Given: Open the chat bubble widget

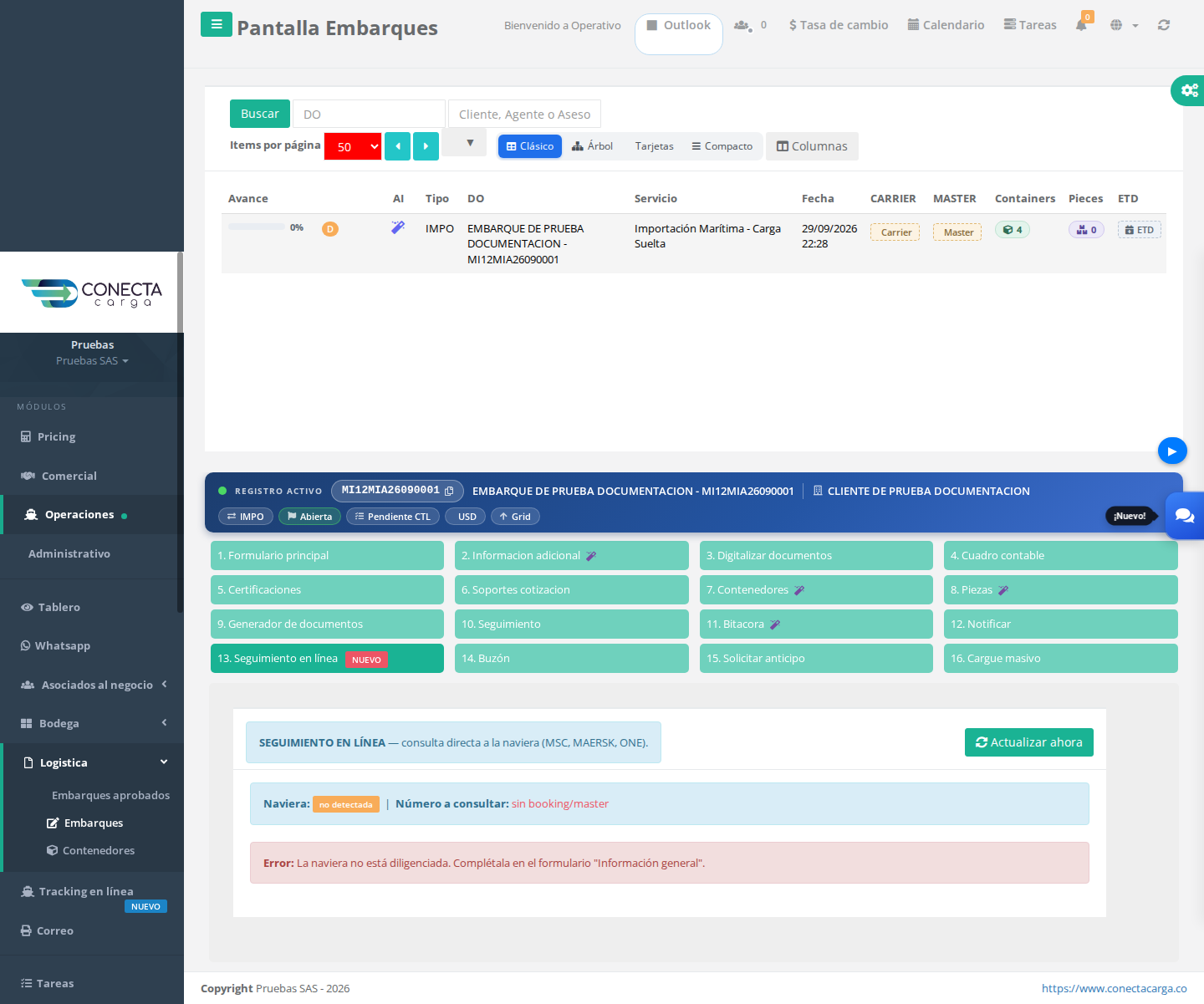Looking at the screenshot, I should click(x=1185, y=516).
